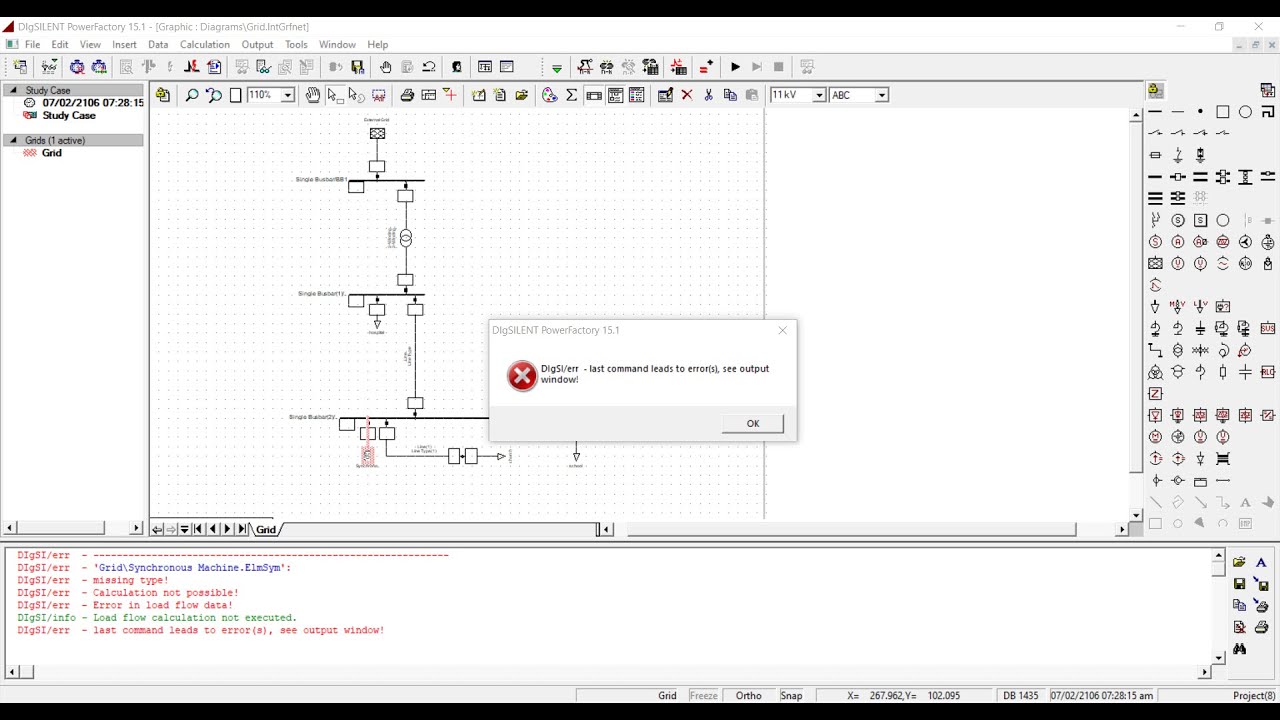1280x720 pixels.
Task: Click the print graphic icon
Action: click(407, 95)
